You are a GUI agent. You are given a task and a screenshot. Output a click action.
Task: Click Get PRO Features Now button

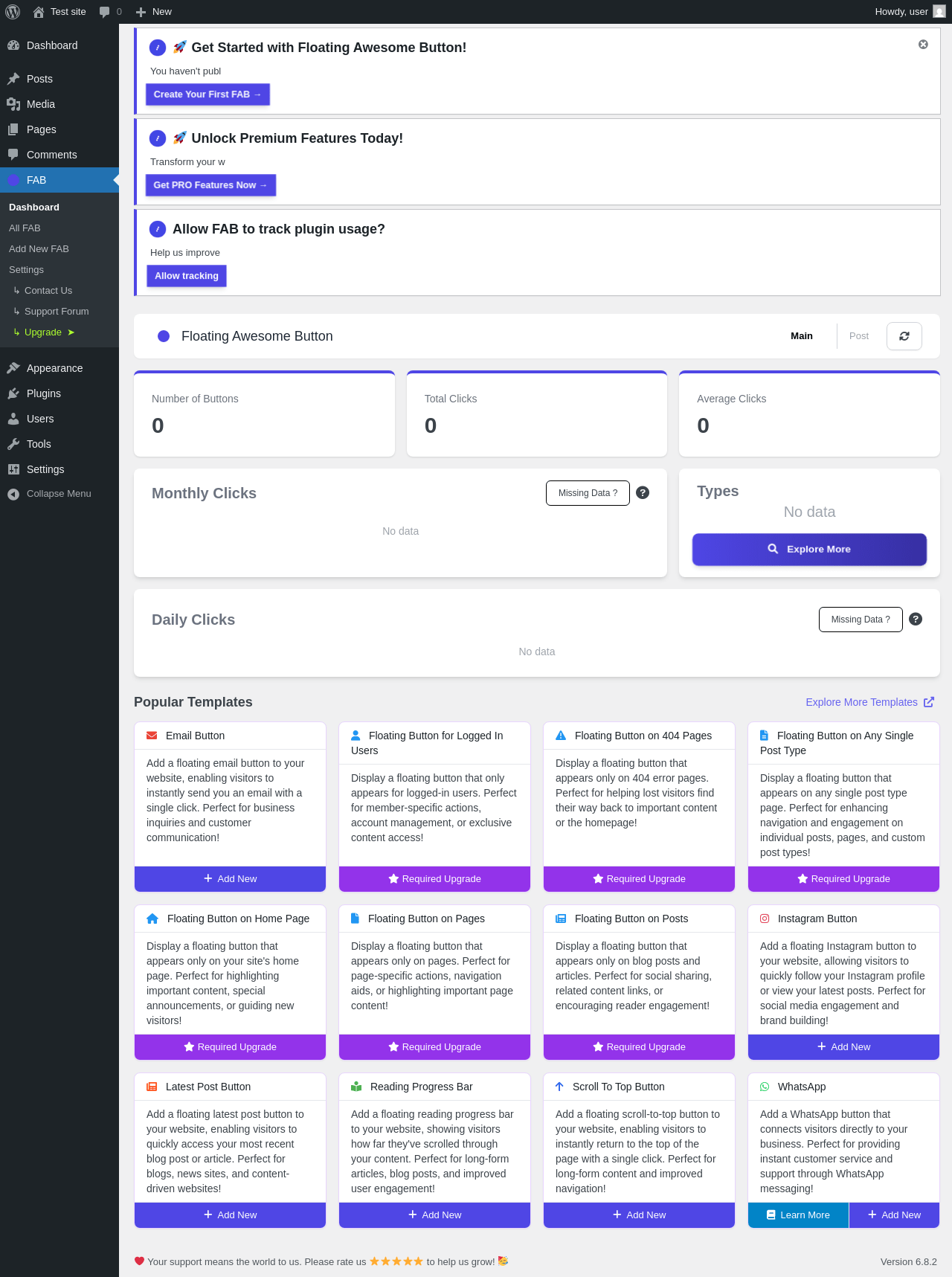click(x=210, y=185)
